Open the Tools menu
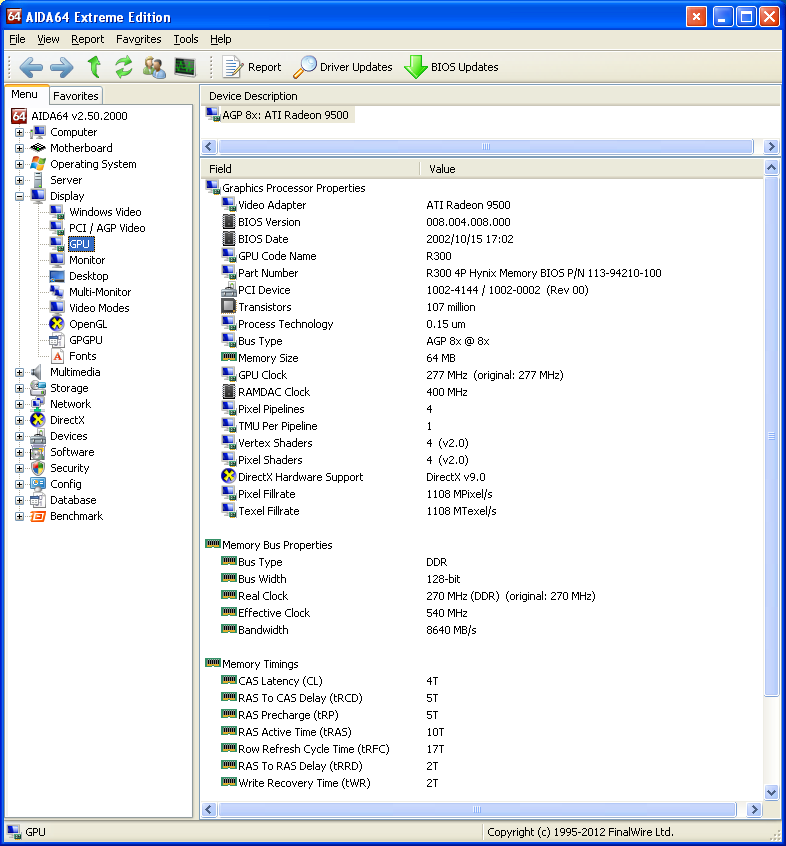The width and height of the screenshot is (786, 846). point(186,39)
